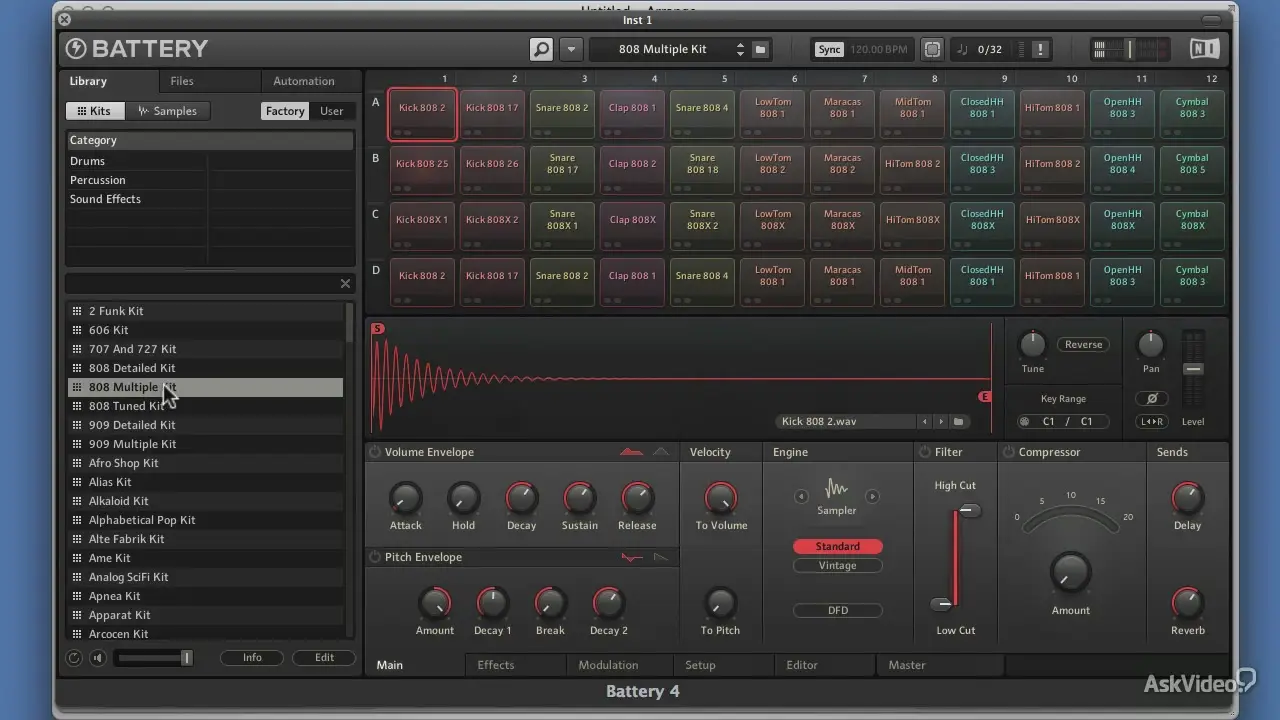Click the circular loop preview icon
Image resolution: width=1280 pixels, height=720 pixels.
pyautogui.click(x=74, y=657)
